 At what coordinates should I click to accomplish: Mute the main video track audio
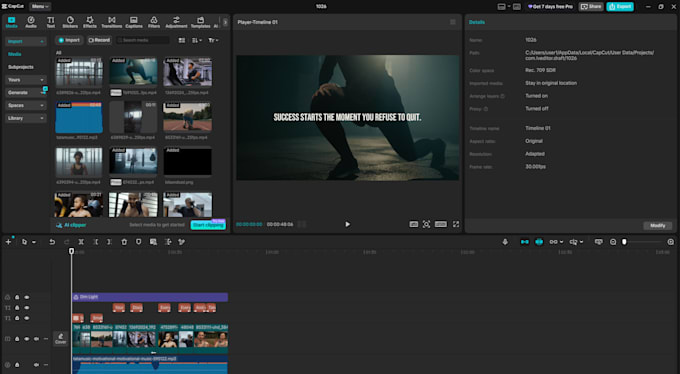tap(36, 339)
